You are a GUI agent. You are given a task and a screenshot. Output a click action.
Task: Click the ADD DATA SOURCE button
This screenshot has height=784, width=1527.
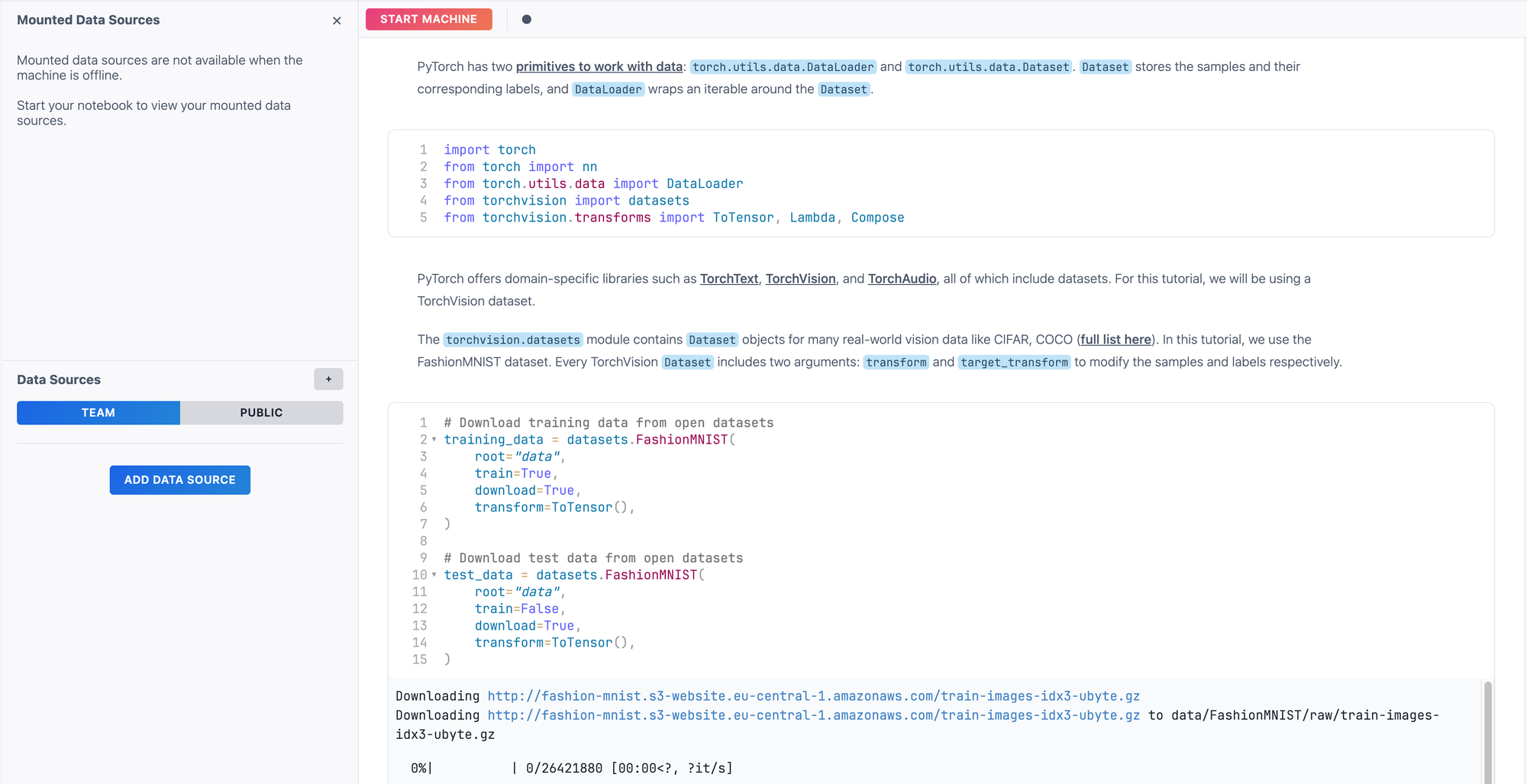180,480
